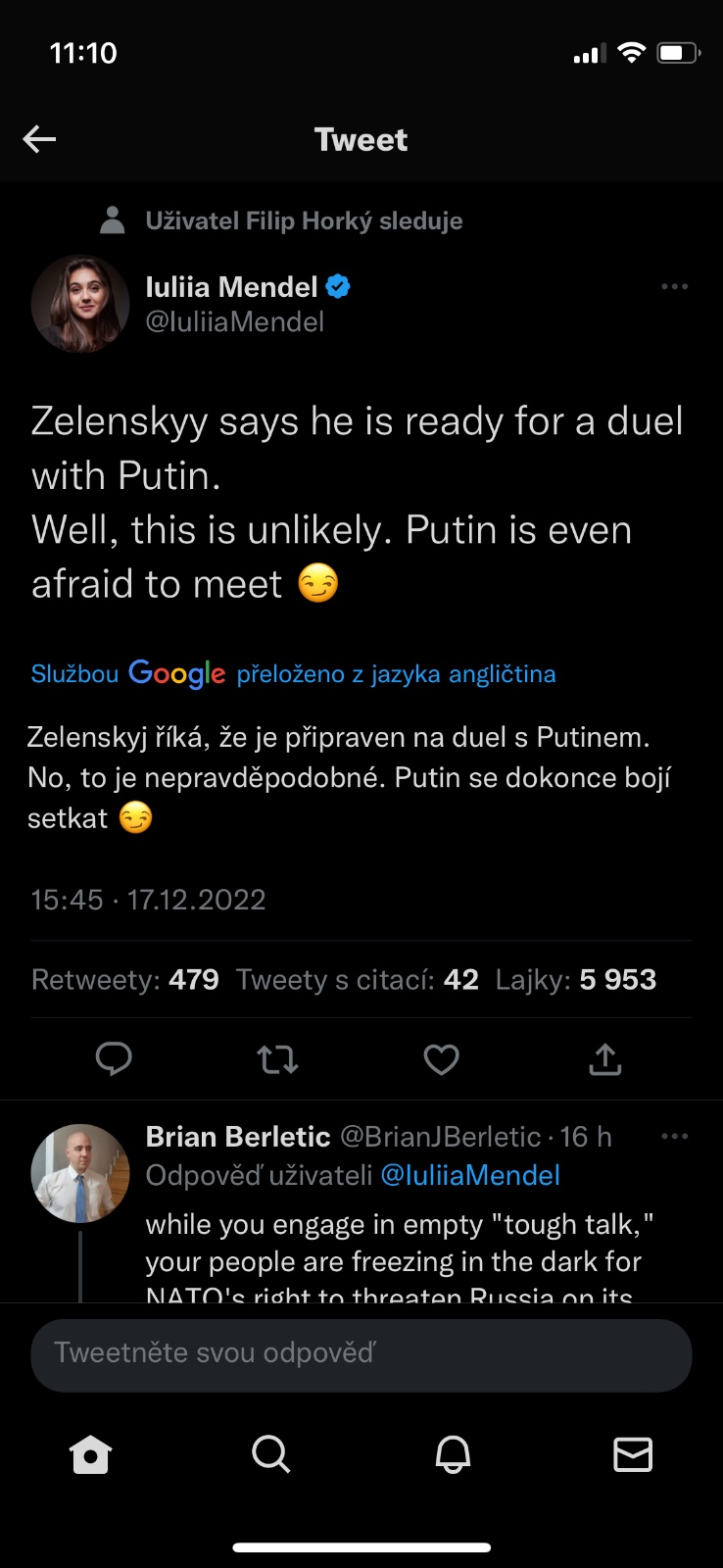Tap the reply speech bubble icon
Viewport: 723px width, 1568px height.
point(114,1058)
